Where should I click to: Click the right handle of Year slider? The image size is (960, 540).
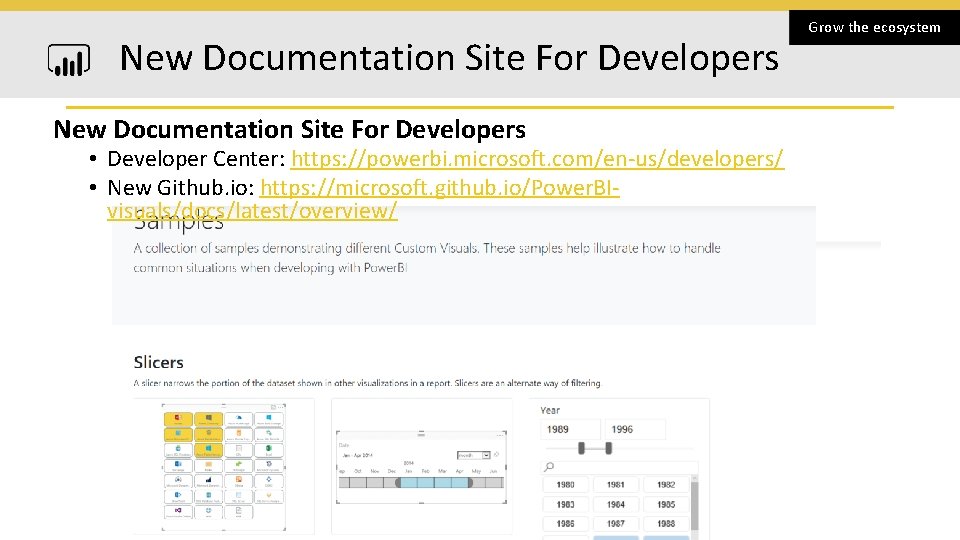[x=609, y=448]
